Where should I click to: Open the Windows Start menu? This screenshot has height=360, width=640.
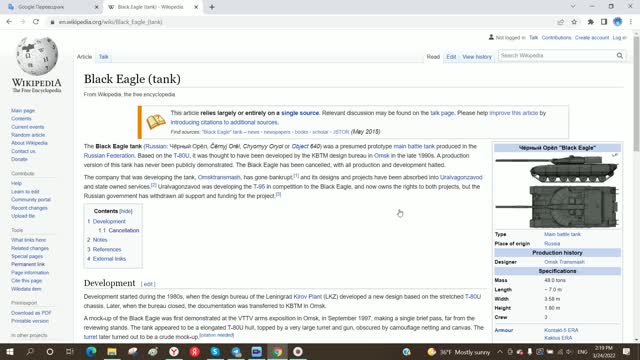click(x=10, y=351)
